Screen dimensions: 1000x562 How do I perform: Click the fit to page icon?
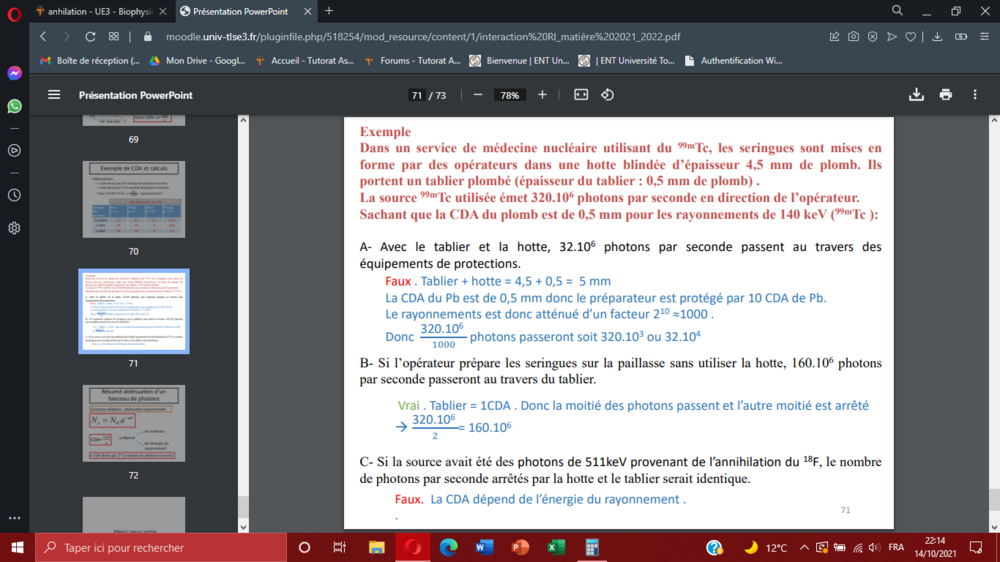click(581, 95)
